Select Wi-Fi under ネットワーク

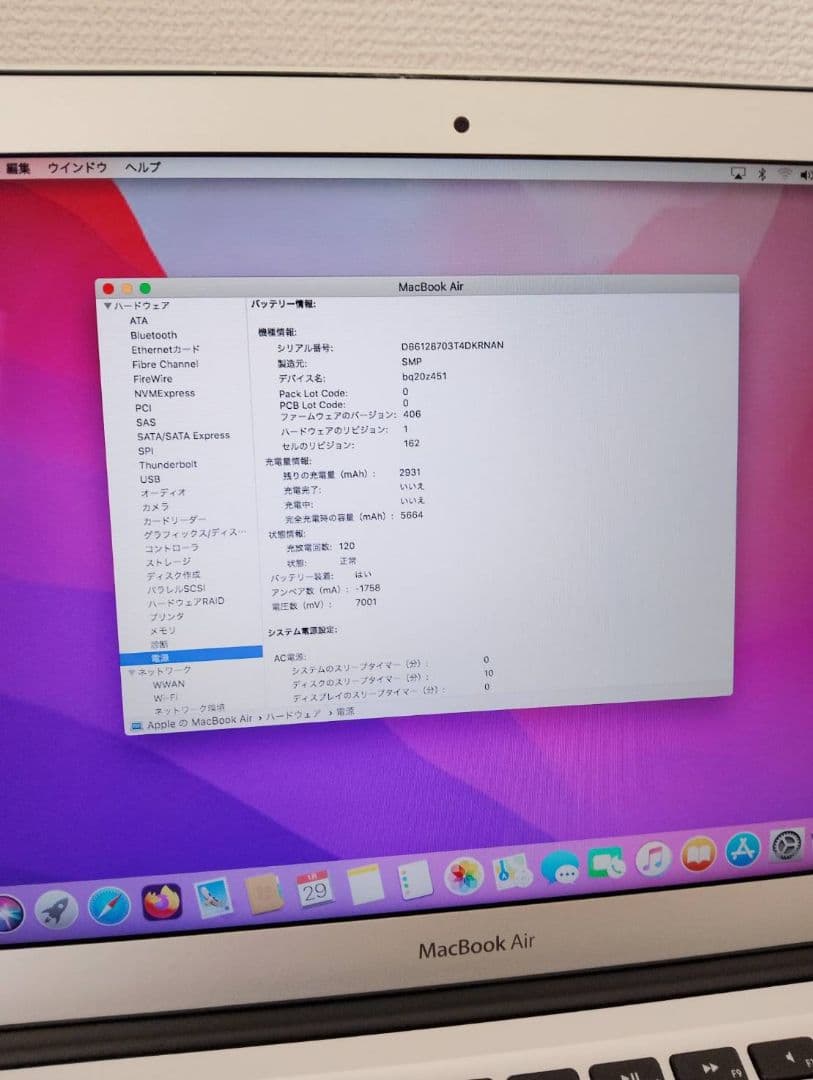[163, 696]
